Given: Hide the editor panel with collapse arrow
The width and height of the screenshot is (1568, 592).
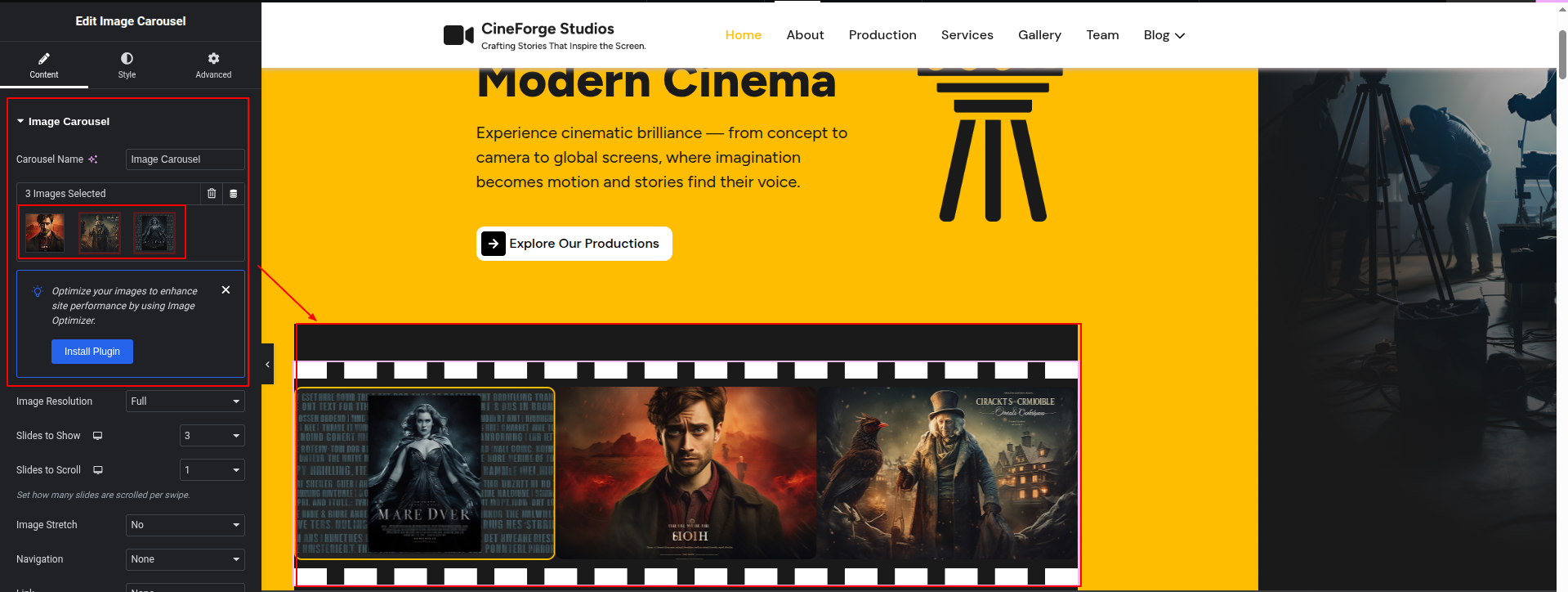Looking at the screenshot, I should click(267, 365).
